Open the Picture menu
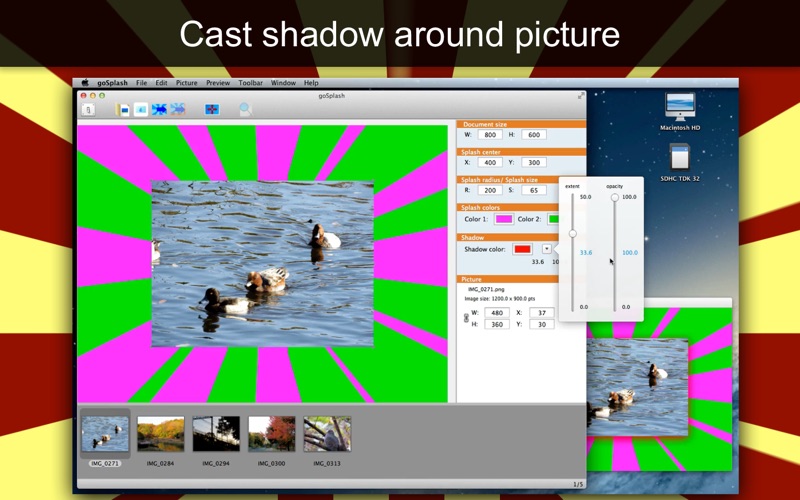This screenshot has width=800, height=500. [x=187, y=83]
